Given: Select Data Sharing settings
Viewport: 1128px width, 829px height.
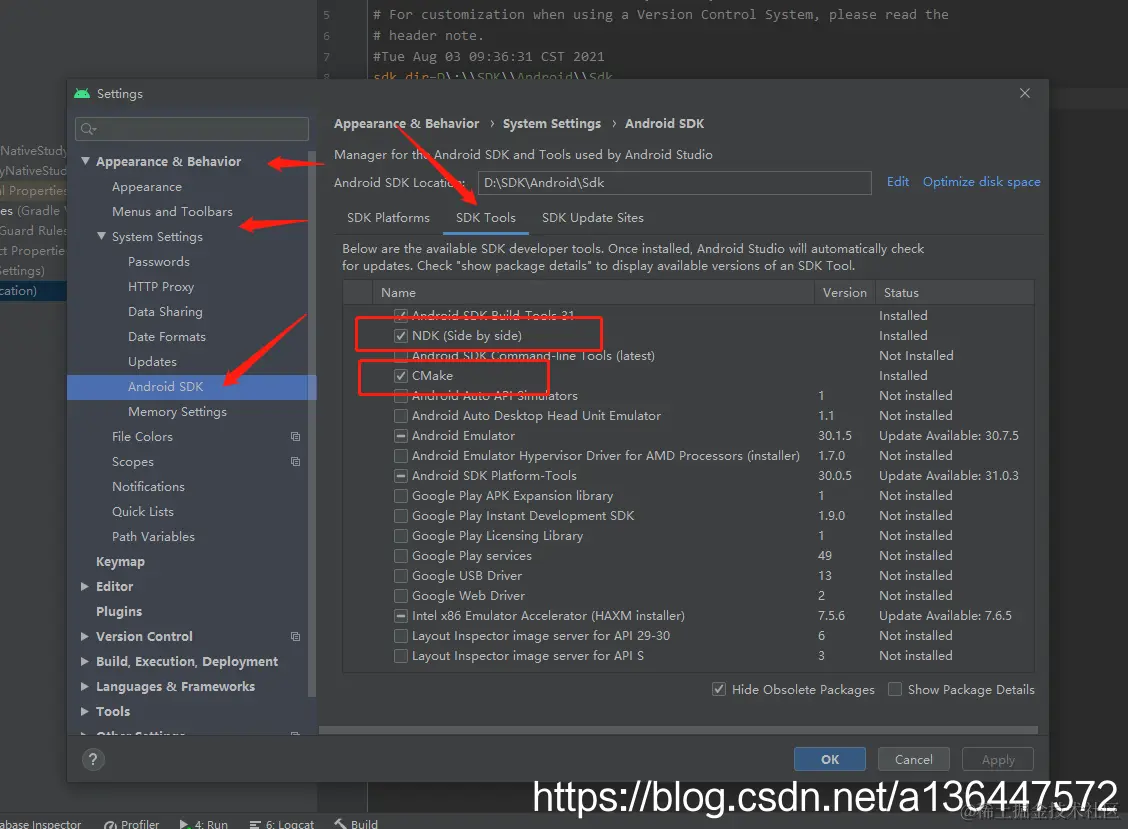Looking at the screenshot, I should [165, 312].
